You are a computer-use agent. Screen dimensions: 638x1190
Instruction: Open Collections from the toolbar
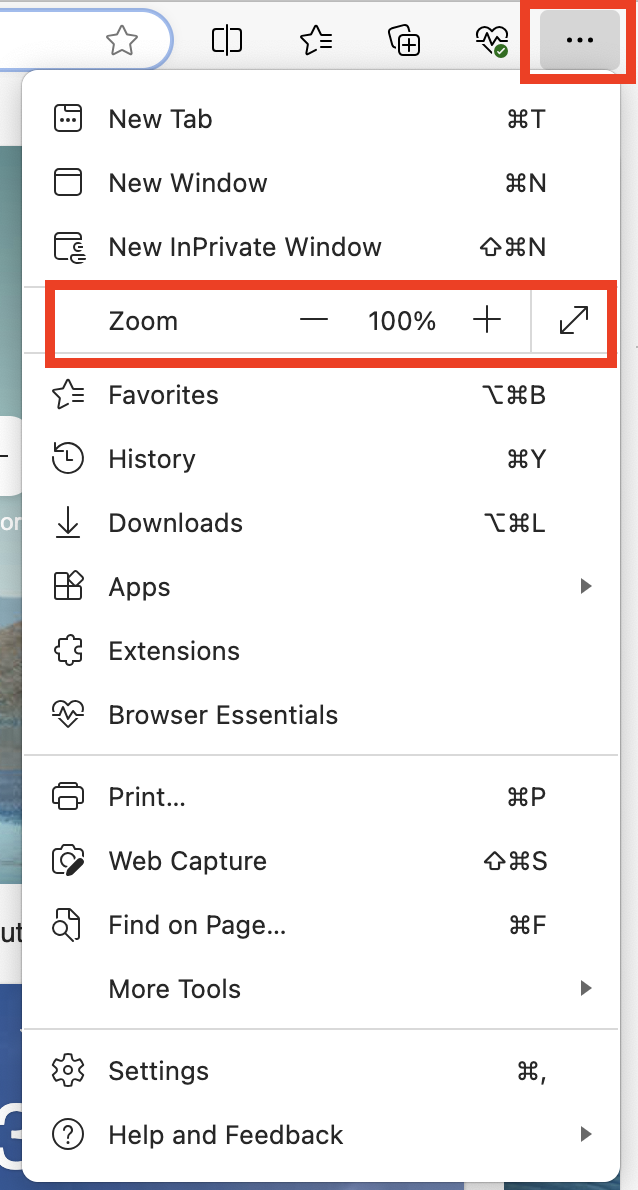tap(403, 41)
